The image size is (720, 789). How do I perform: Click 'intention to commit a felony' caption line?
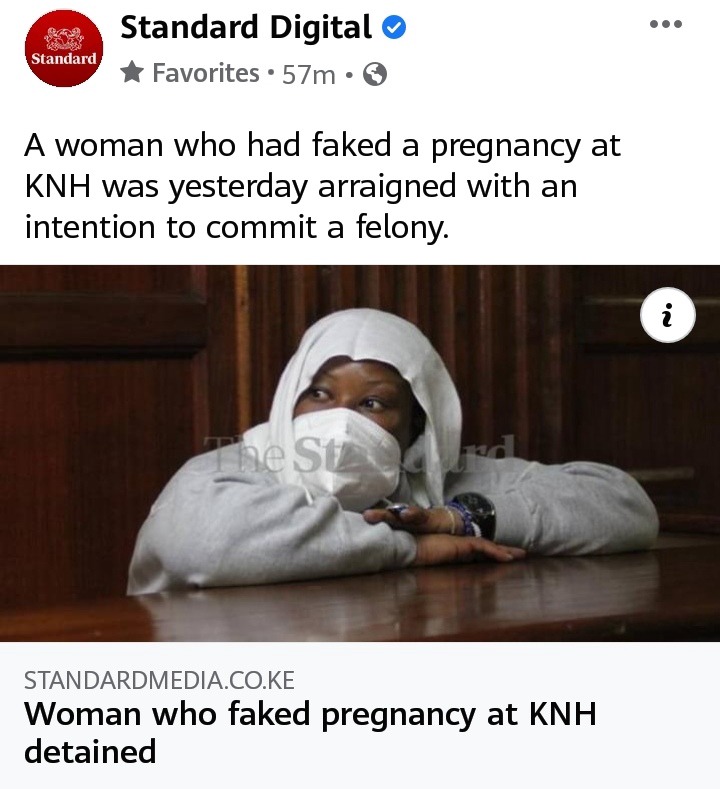pos(236,227)
